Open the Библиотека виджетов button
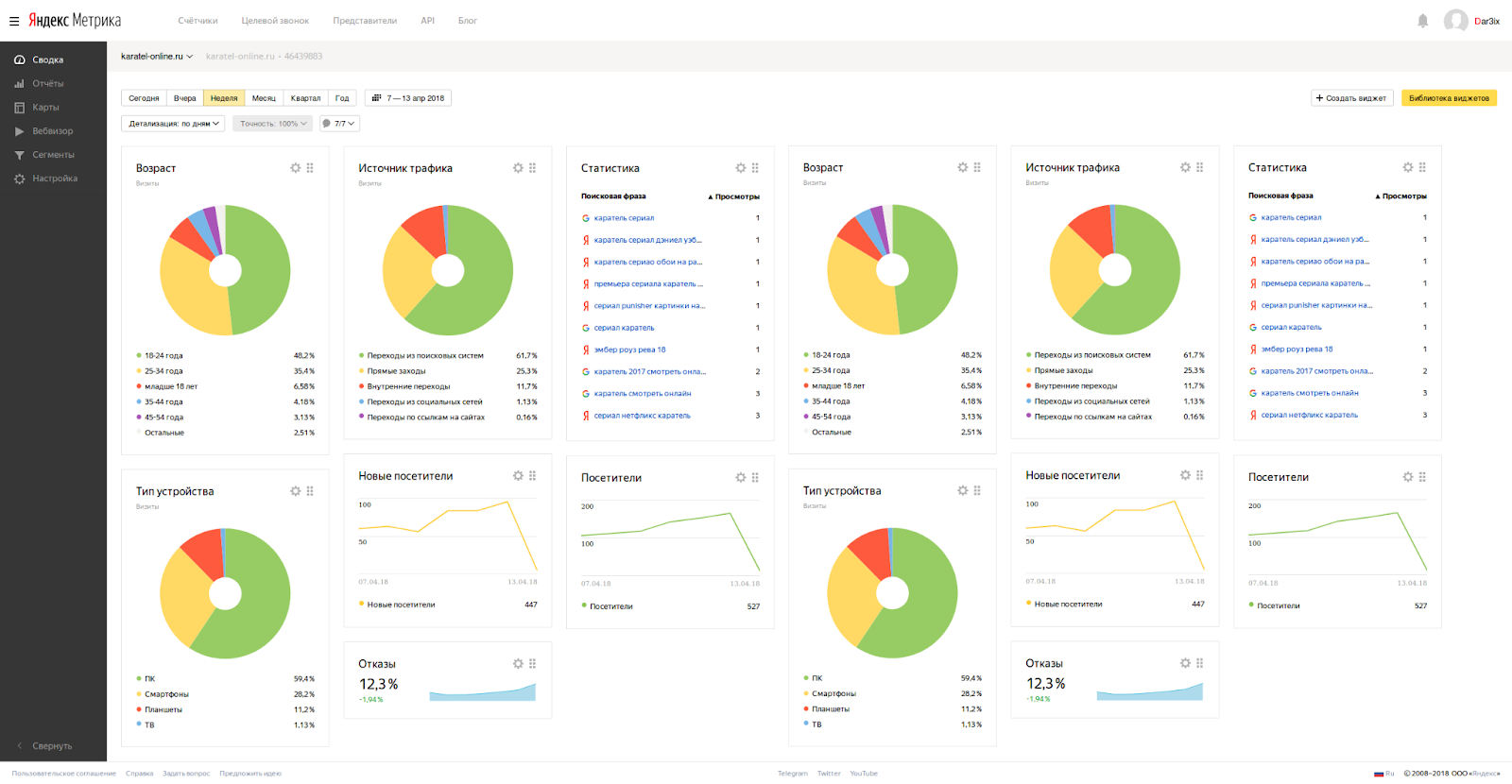 click(1448, 98)
